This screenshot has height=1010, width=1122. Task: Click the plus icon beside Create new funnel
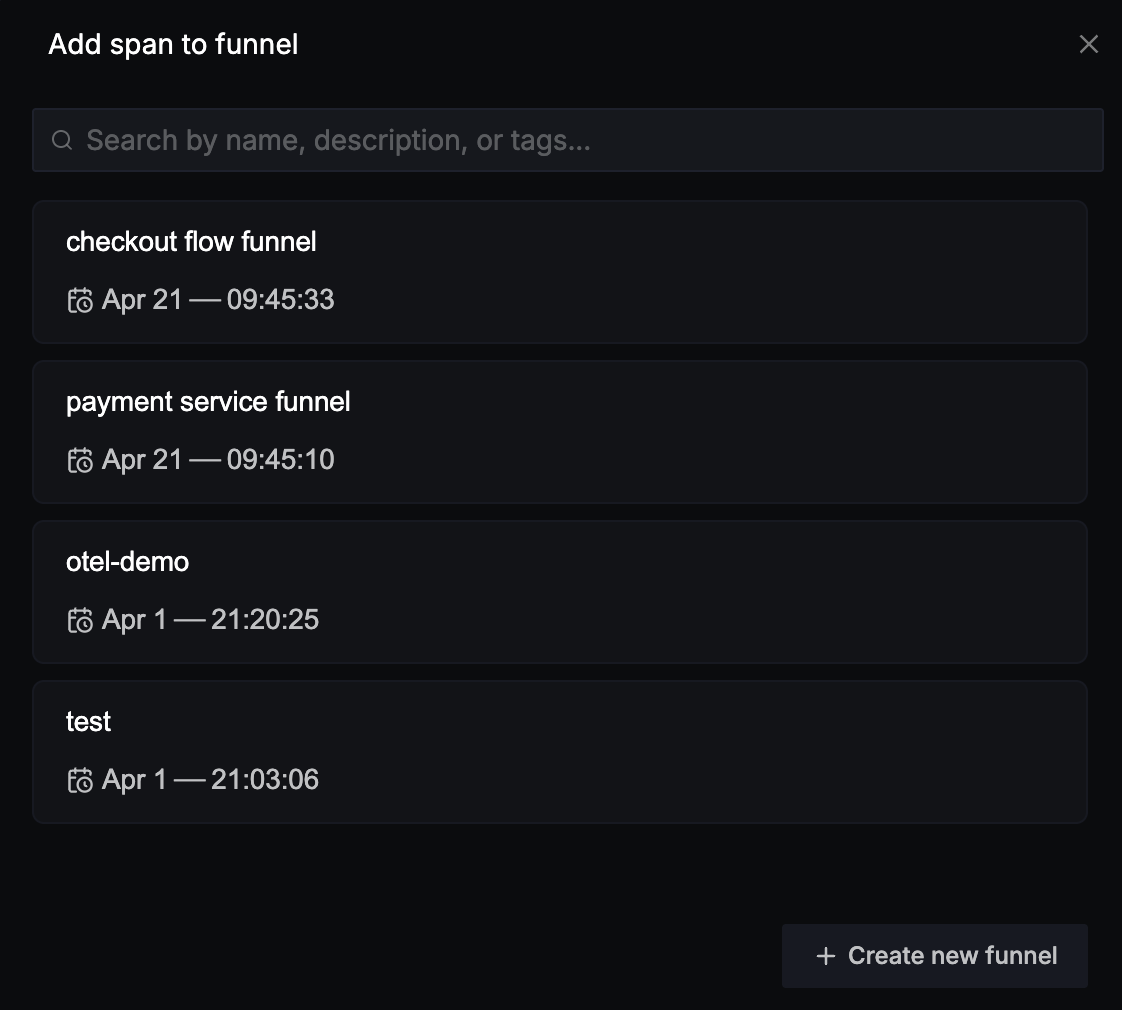[826, 956]
